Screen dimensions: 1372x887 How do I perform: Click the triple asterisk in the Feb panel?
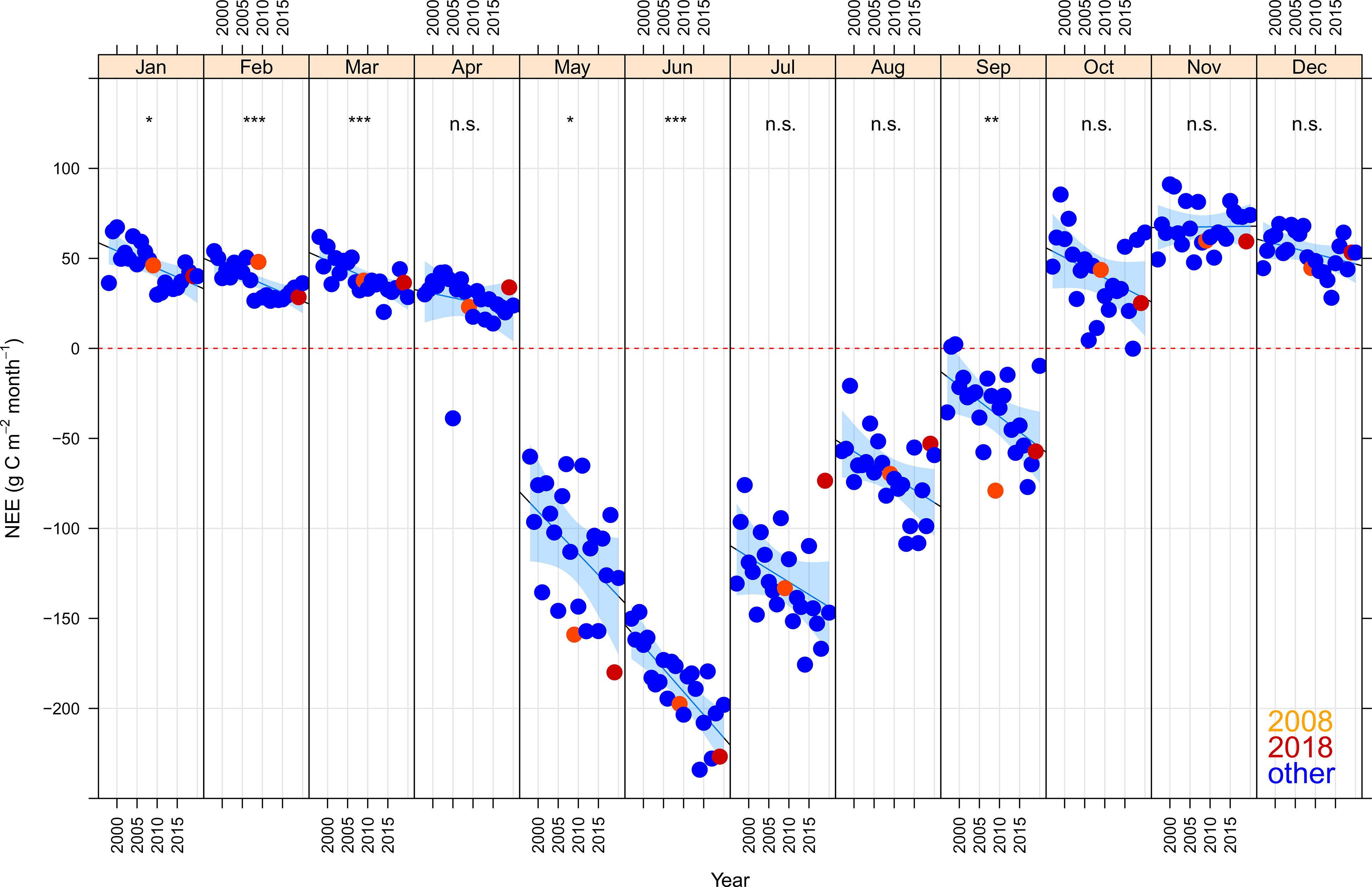tap(255, 120)
